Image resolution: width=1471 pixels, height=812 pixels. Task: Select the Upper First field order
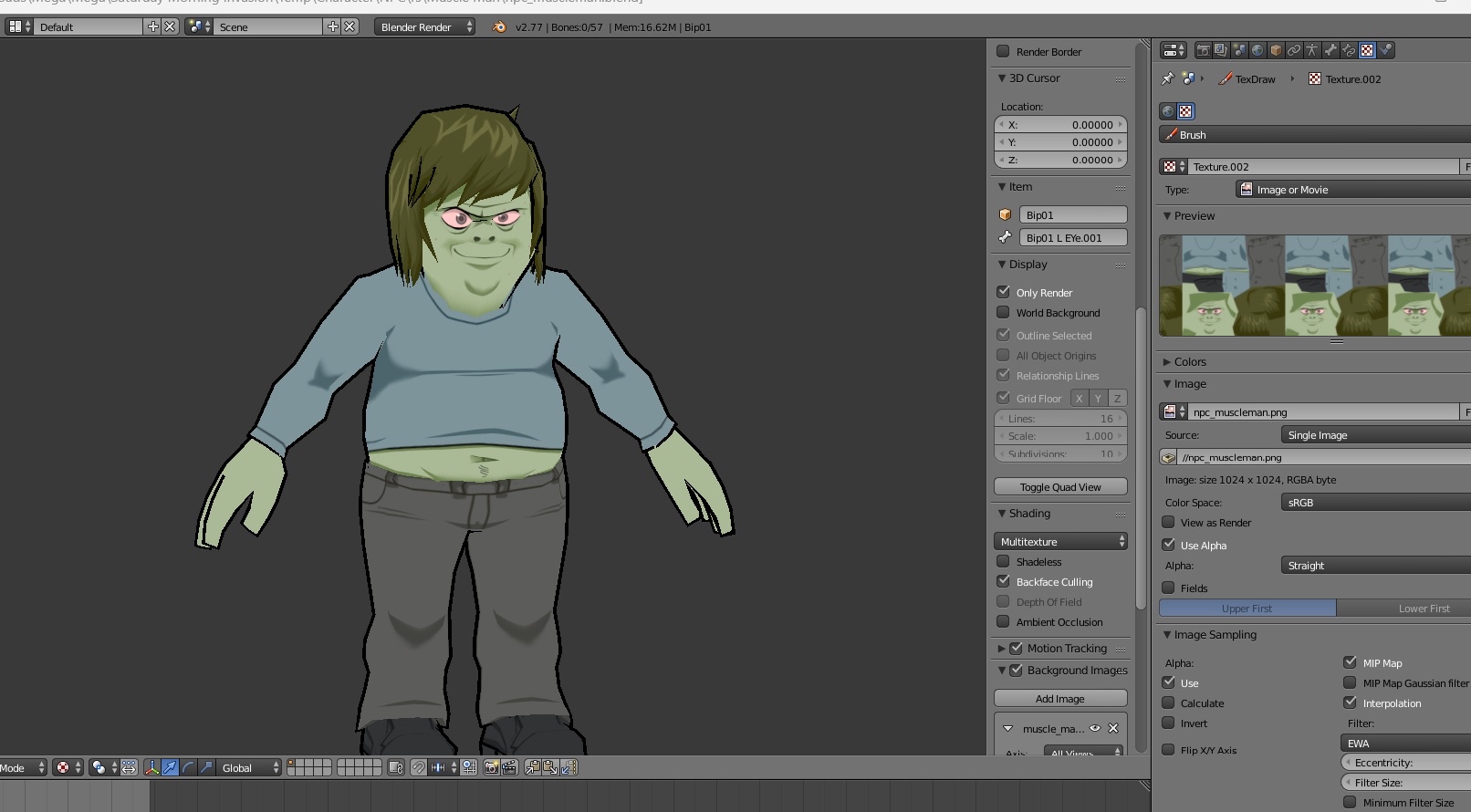(1247, 608)
